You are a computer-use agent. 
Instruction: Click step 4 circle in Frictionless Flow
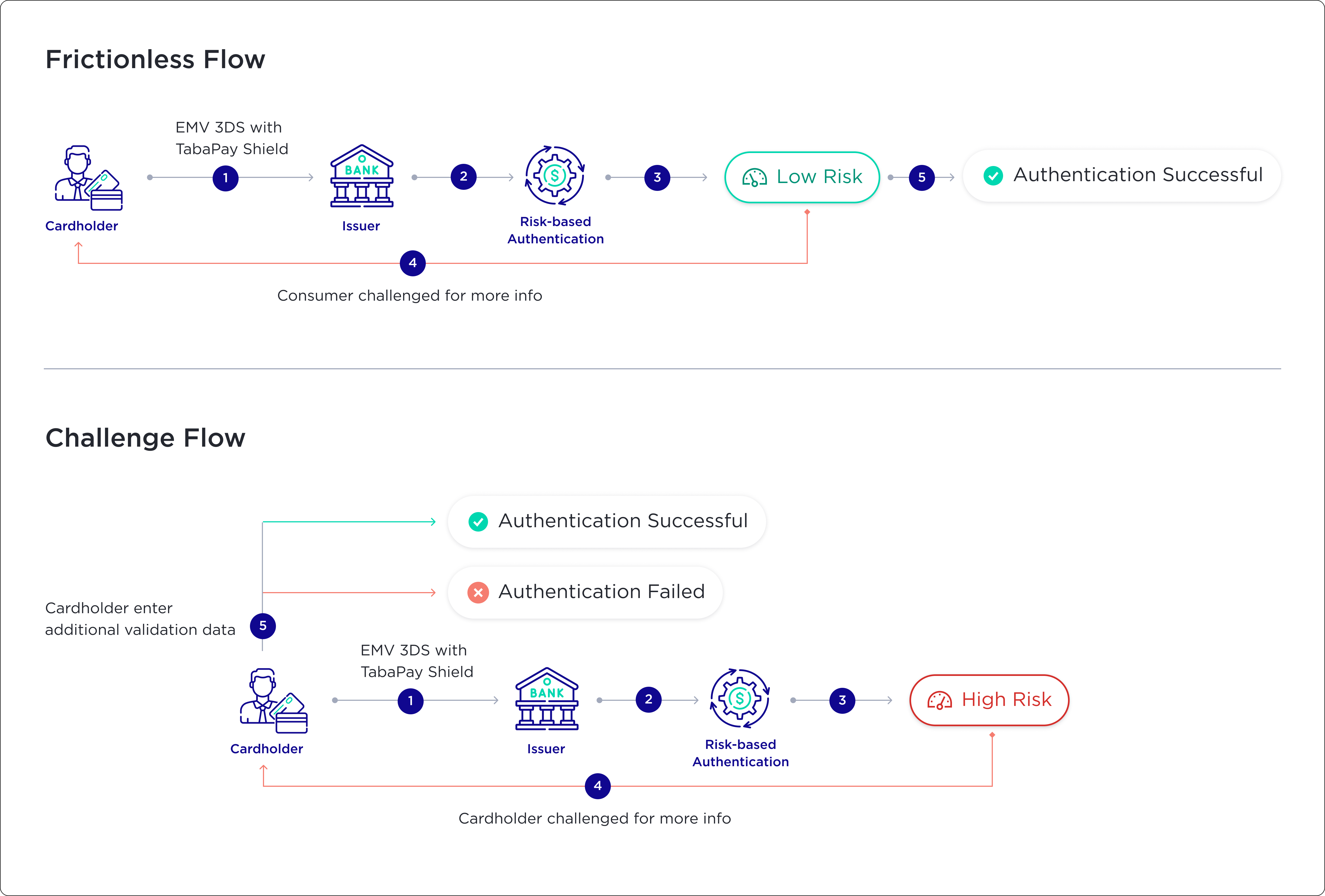pos(413,263)
